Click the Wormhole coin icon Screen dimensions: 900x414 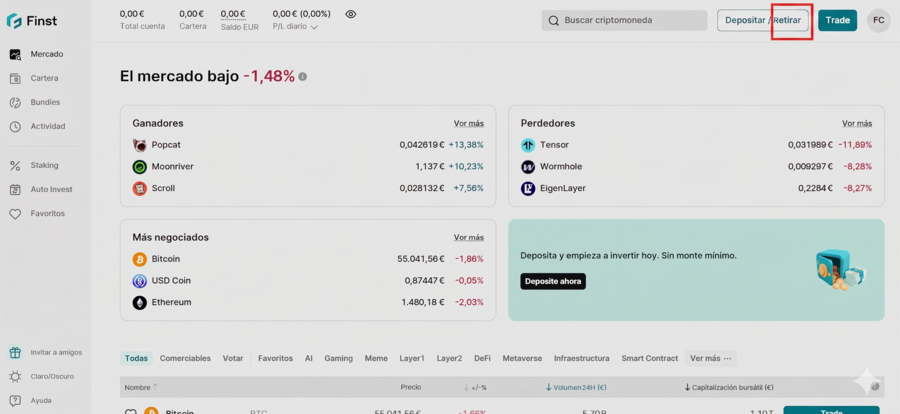click(x=528, y=167)
